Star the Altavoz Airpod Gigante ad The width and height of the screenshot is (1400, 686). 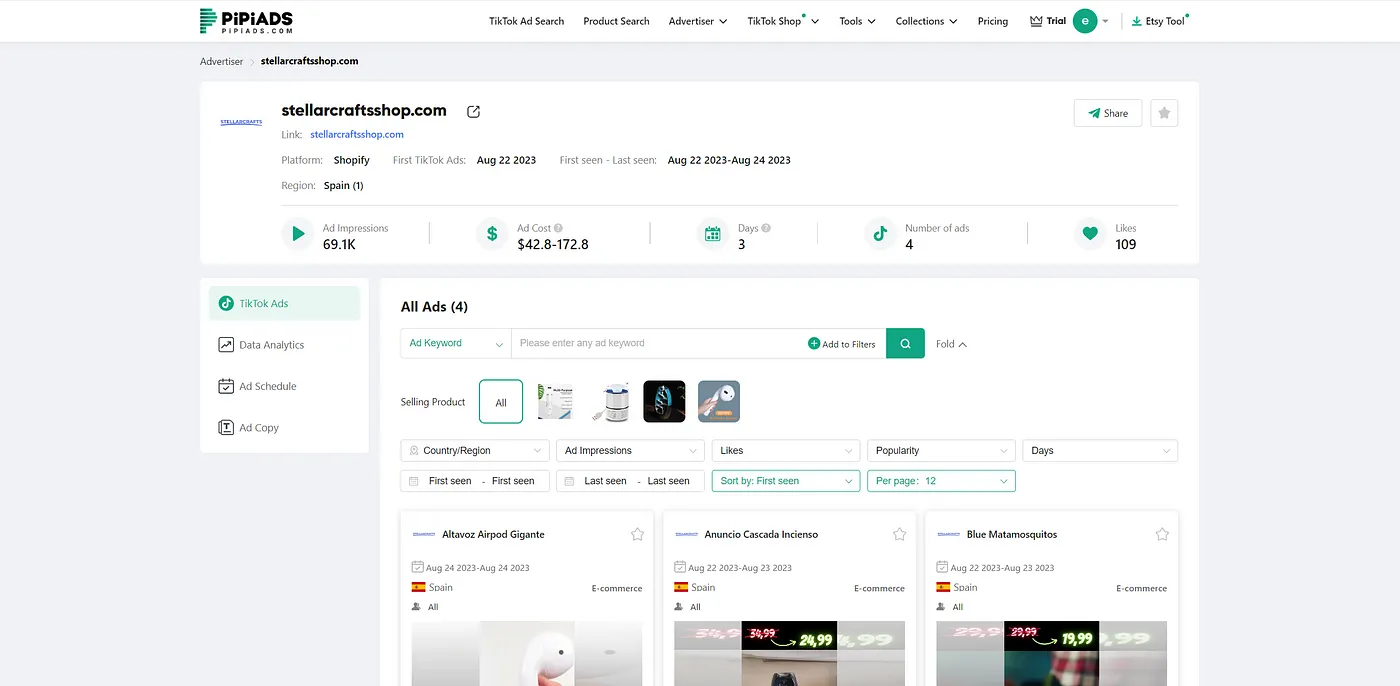click(x=637, y=534)
